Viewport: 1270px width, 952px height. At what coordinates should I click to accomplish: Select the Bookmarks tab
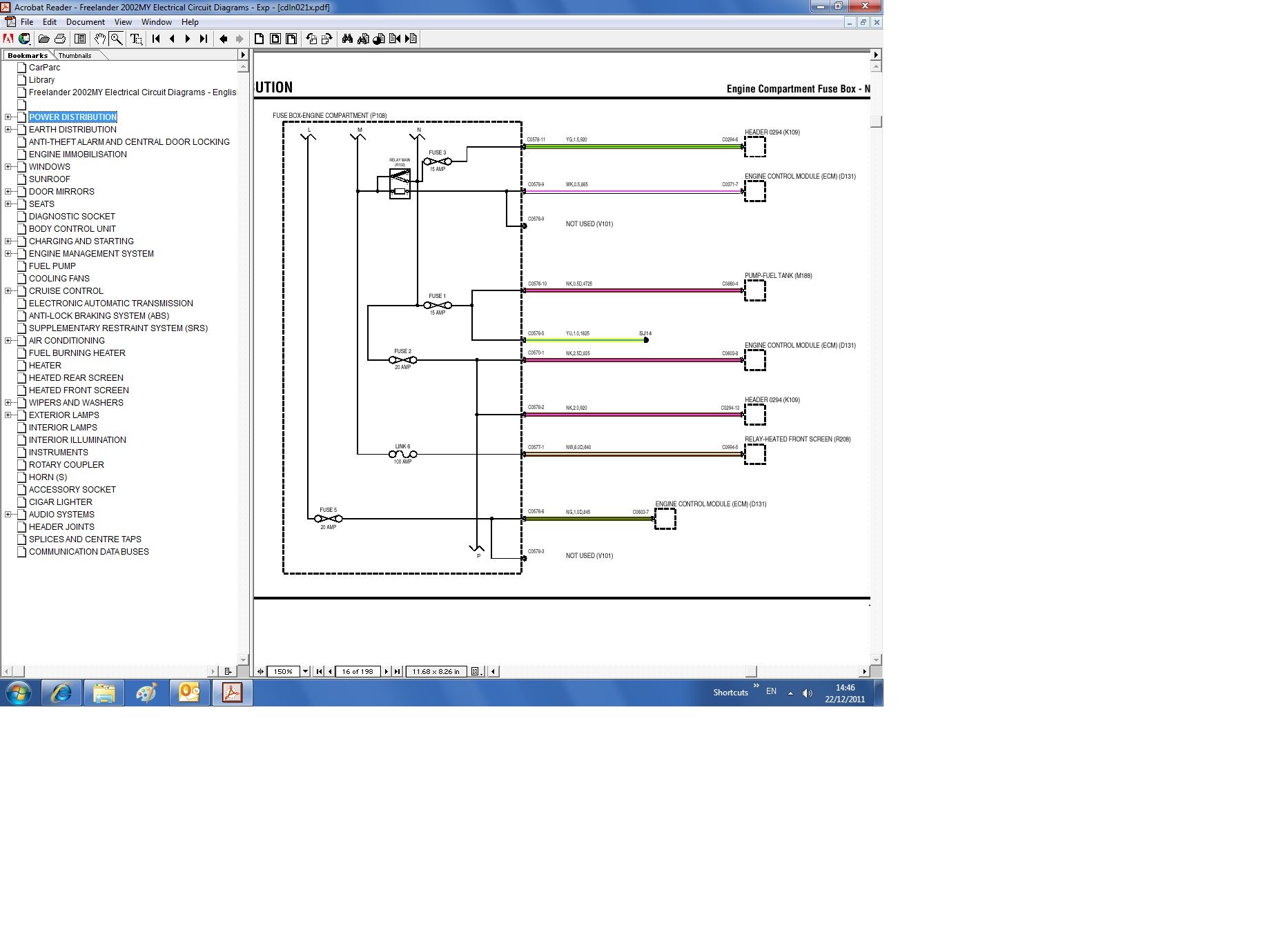point(28,55)
